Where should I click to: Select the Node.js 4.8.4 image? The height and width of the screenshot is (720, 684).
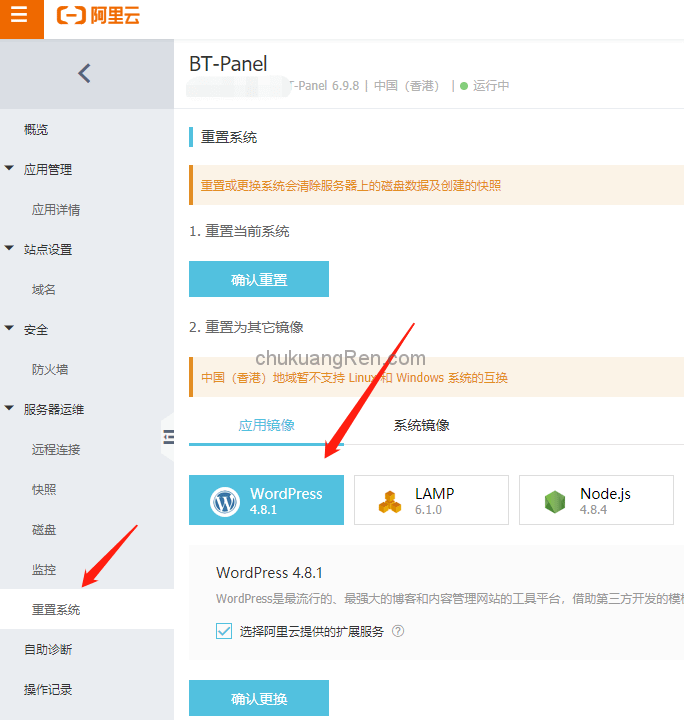596,500
